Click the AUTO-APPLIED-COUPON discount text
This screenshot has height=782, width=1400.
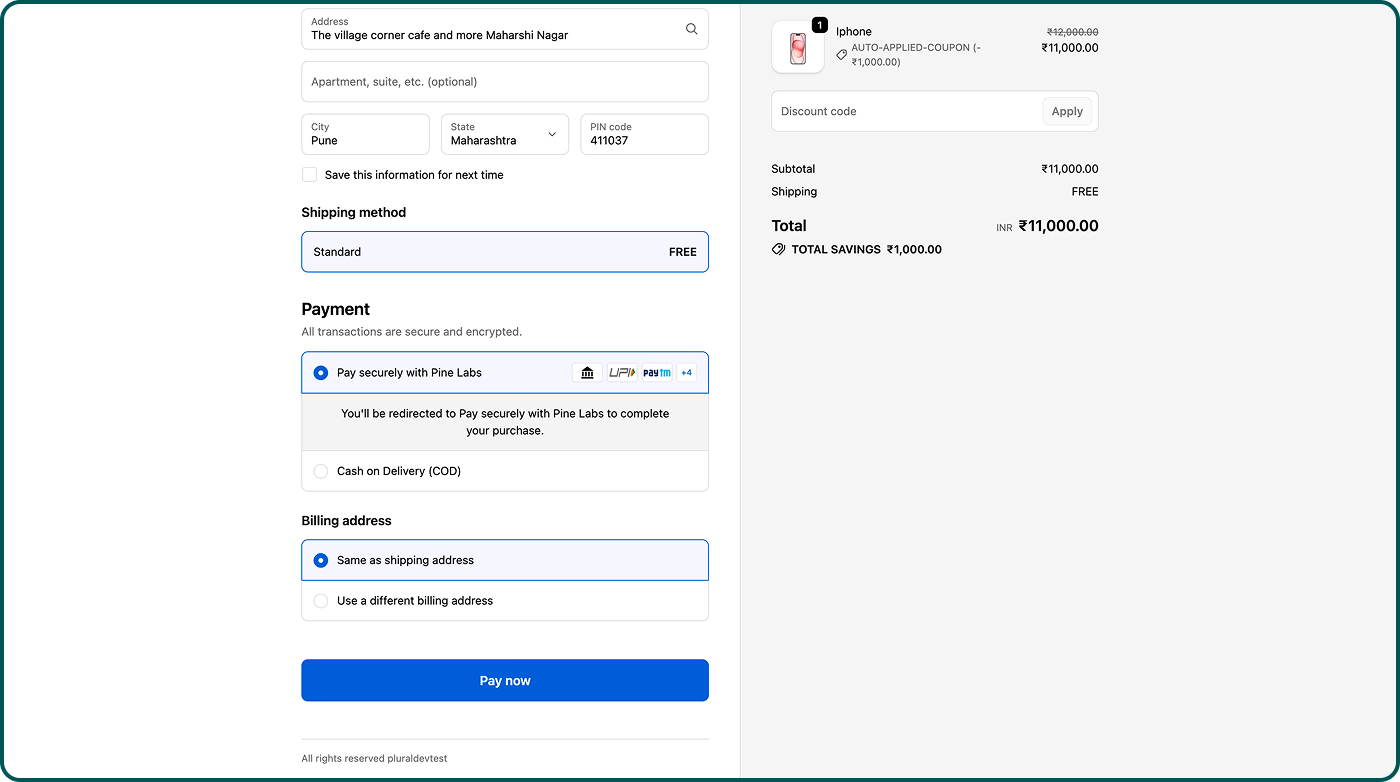(x=916, y=55)
